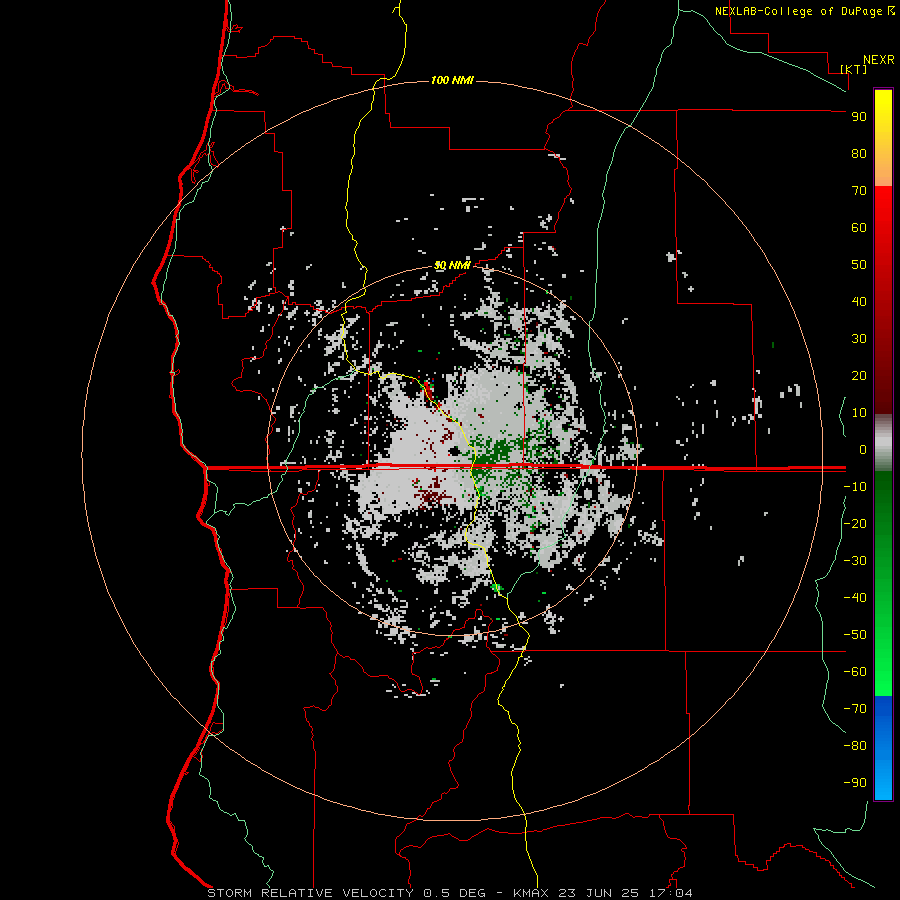The width and height of the screenshot is (900, 900).
Task: Click the '60' value on the velocity scale
Action: point(859,228)
